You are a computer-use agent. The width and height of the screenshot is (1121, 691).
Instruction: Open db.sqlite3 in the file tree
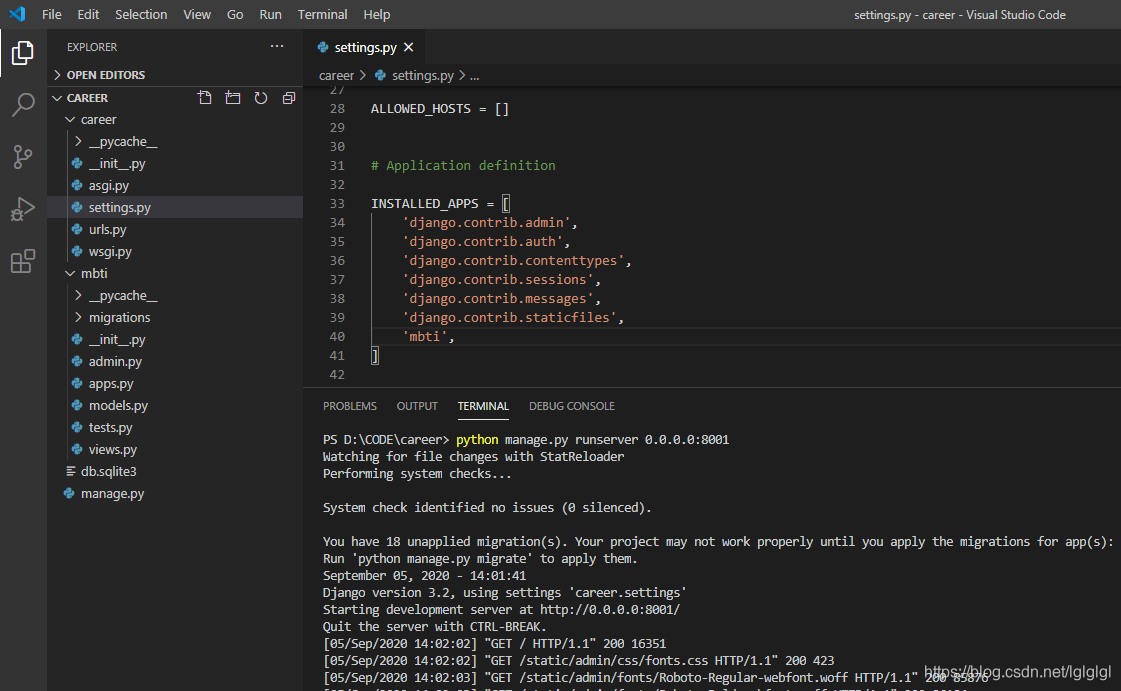tap(108, 472)
